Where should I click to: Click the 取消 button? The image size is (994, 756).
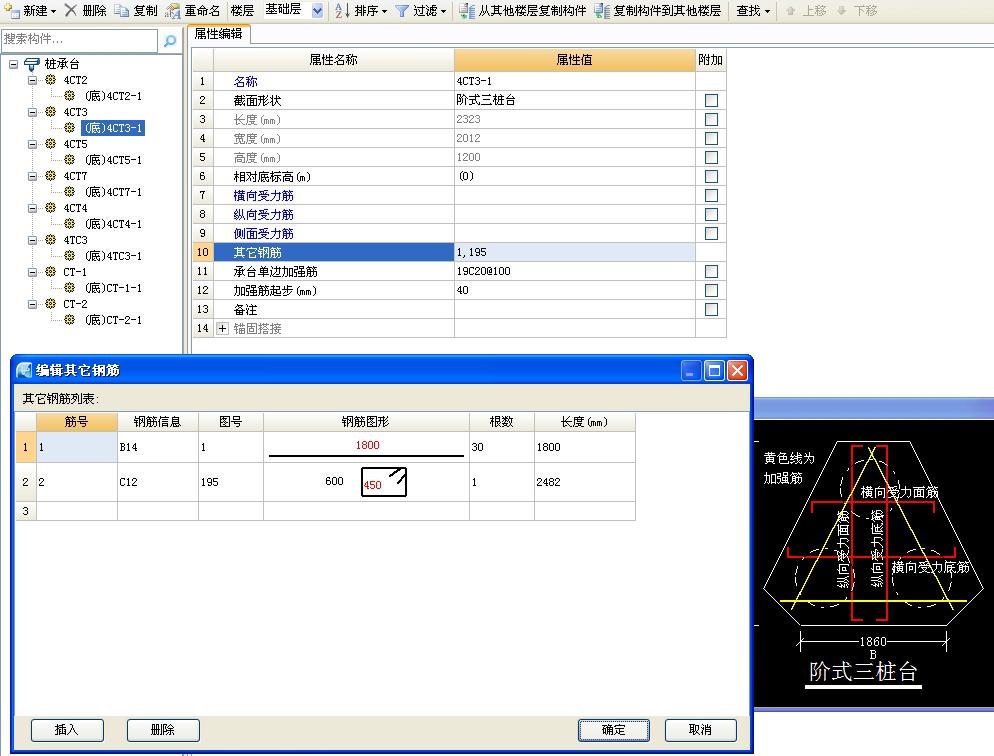(700, 730)
